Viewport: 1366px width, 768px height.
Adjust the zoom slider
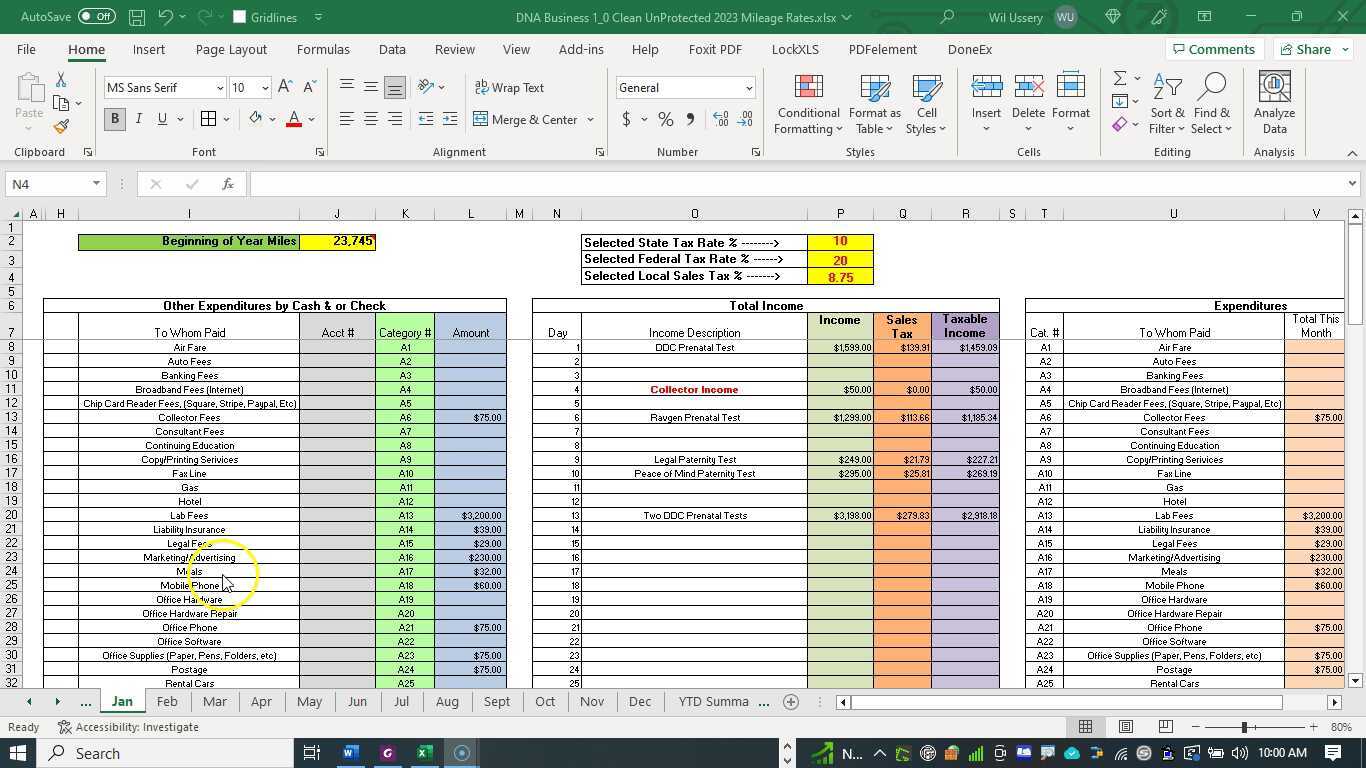1246,727
